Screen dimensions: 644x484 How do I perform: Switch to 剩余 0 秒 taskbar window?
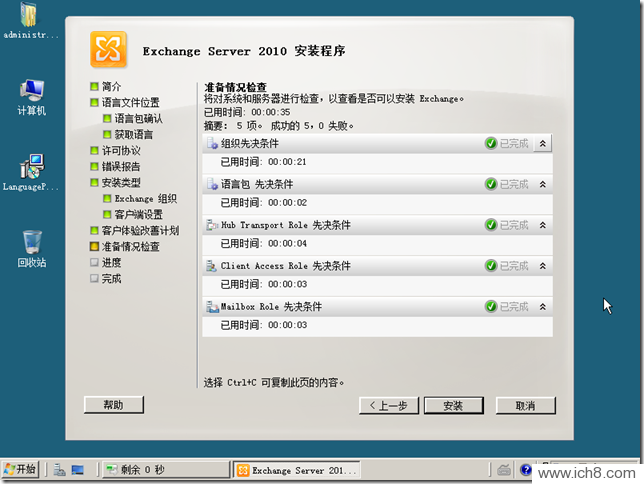[x=166, y=470]
